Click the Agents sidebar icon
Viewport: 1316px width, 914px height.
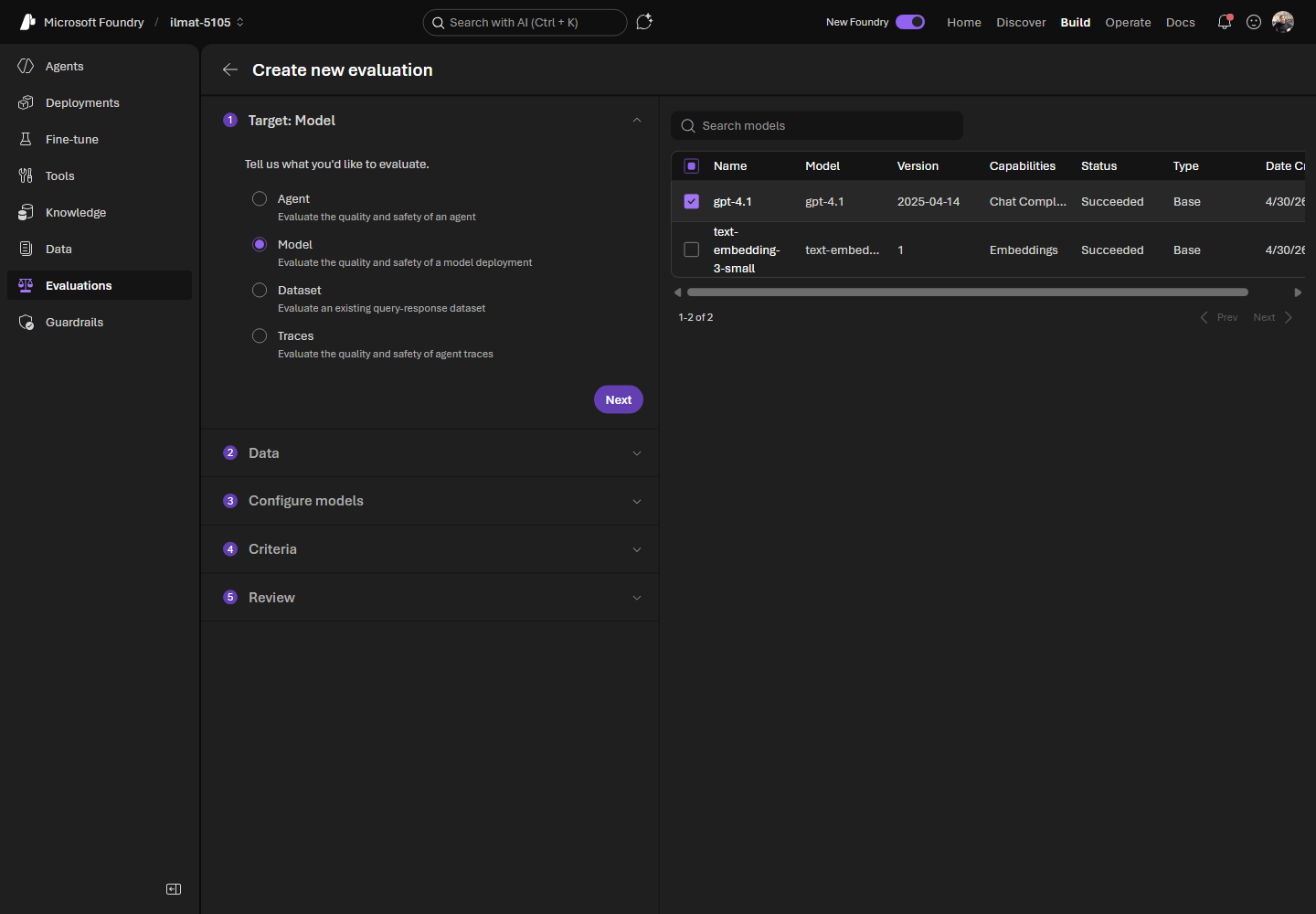pos(26,66)
